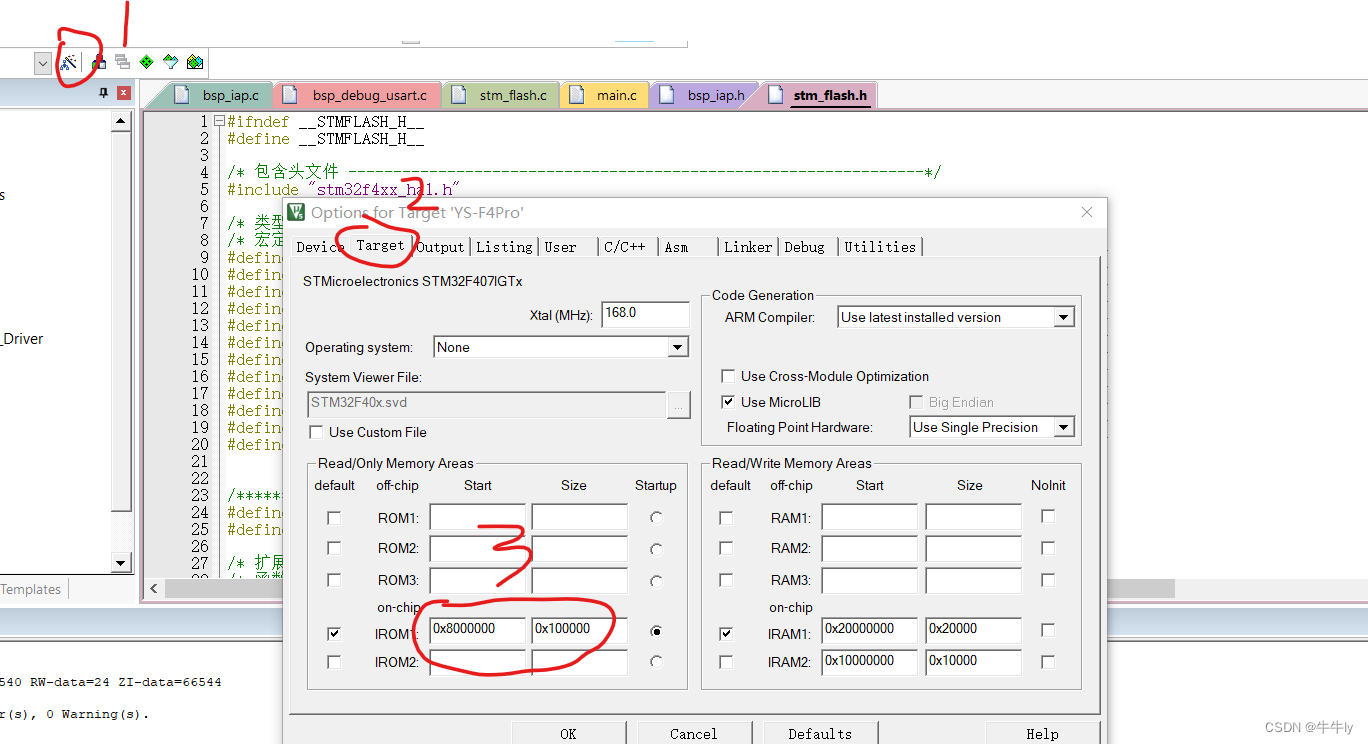
Task: Click the Defaults button
Action: pos(820,733)
